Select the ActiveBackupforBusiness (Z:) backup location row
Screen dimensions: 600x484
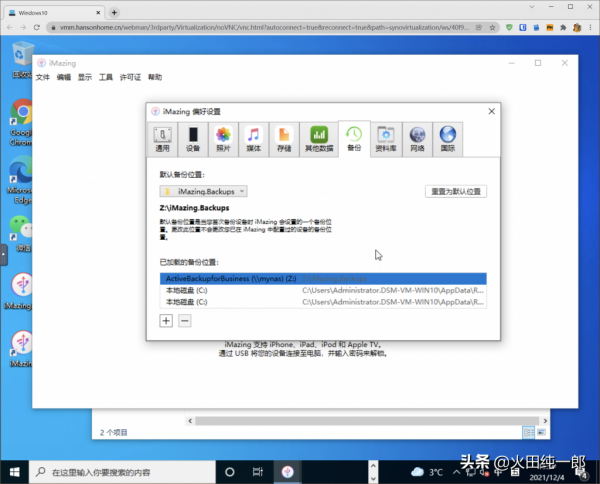pyautogui.click(x=323, y=279)
